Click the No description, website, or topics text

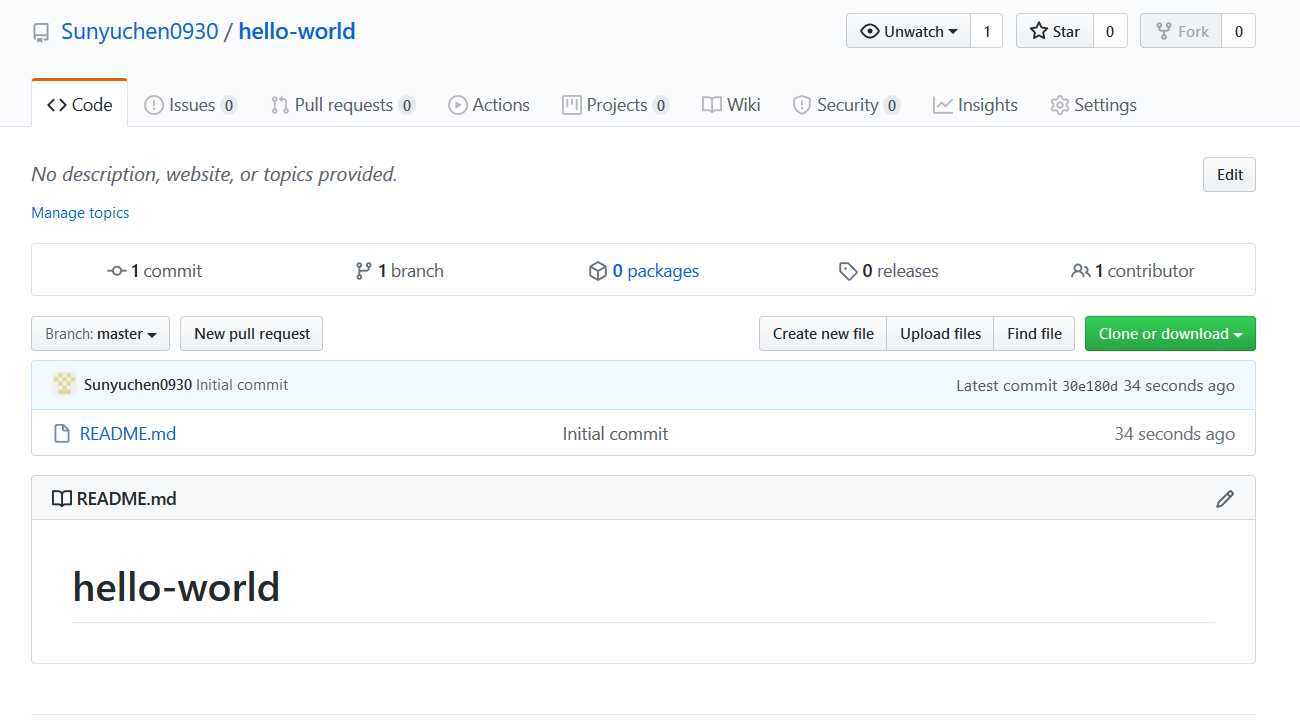(214, 174)
